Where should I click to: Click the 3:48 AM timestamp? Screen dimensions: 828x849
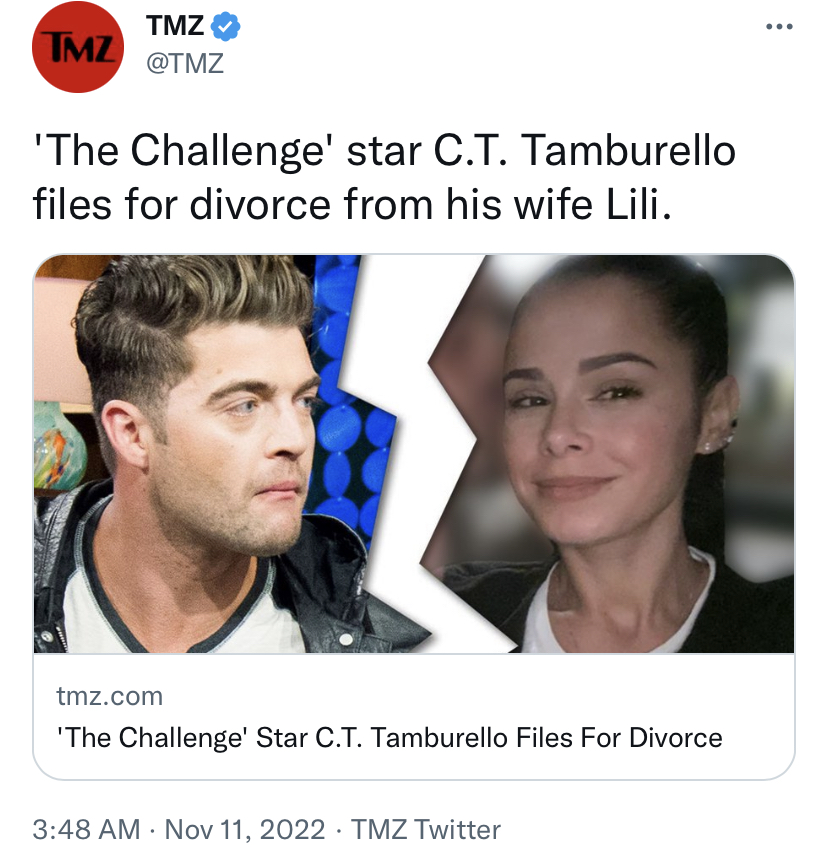click(86, 830)
